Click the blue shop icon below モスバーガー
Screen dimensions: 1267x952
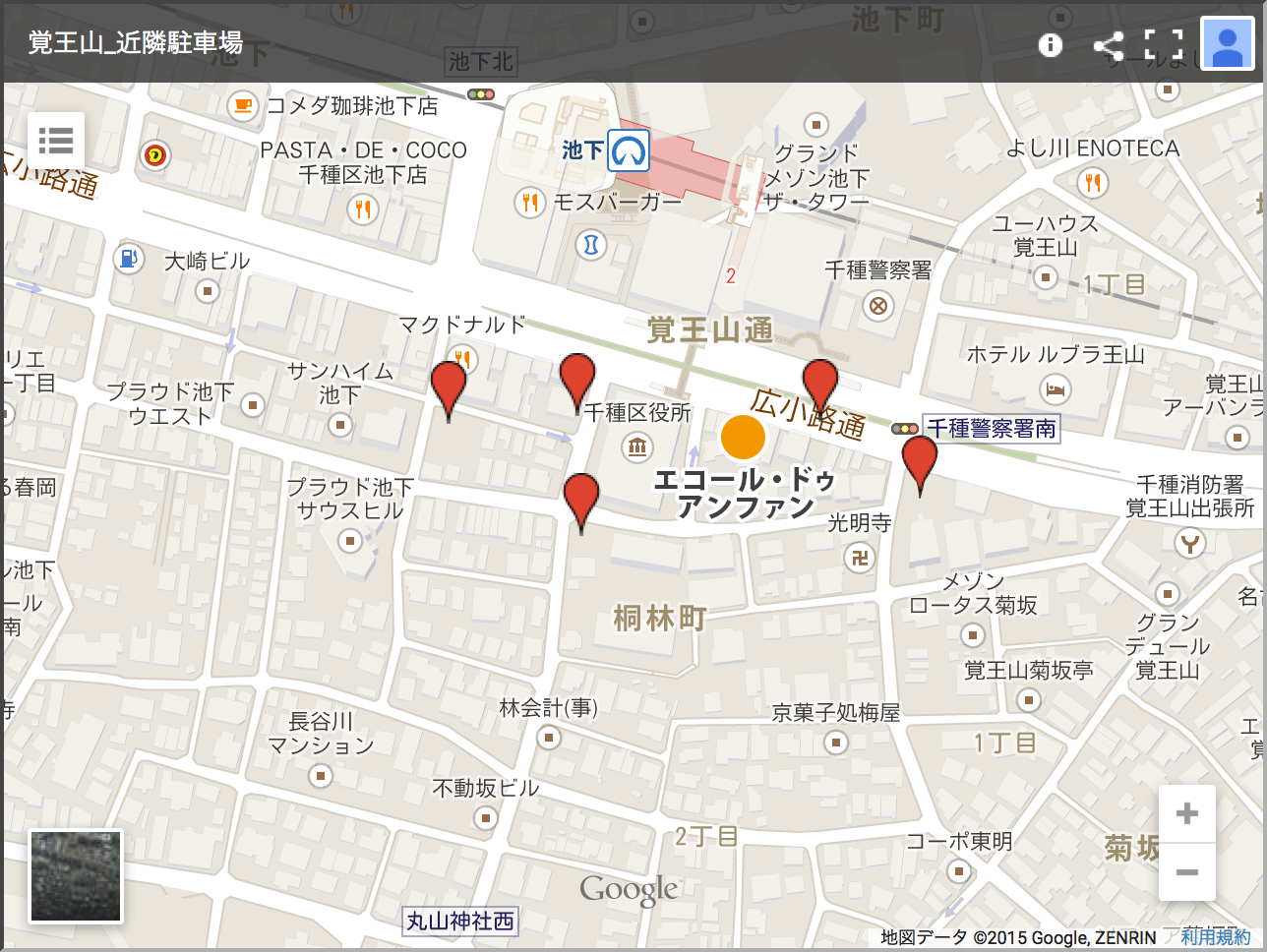click(x=590, y=244)
